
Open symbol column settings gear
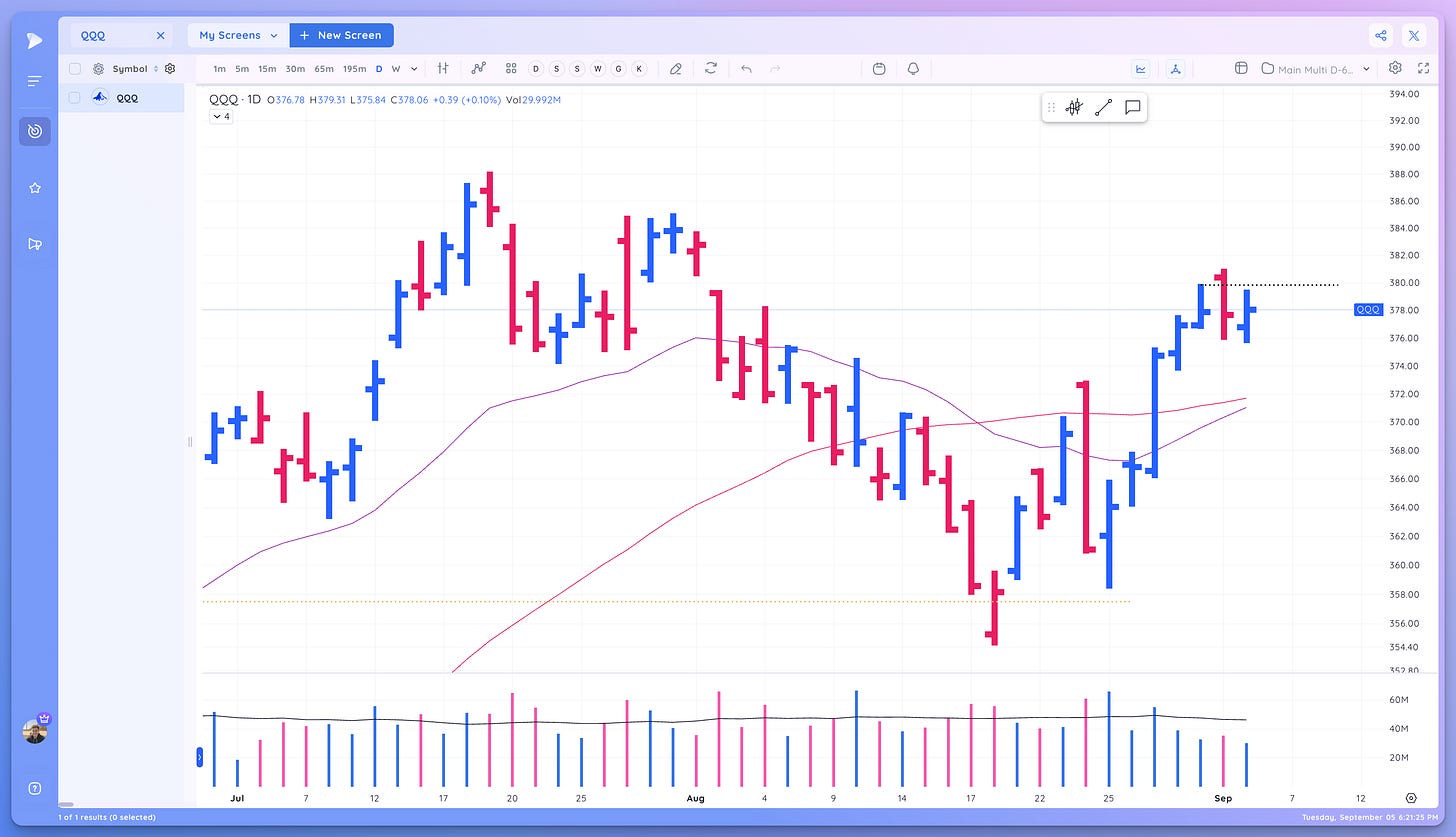tap(170, 69)
